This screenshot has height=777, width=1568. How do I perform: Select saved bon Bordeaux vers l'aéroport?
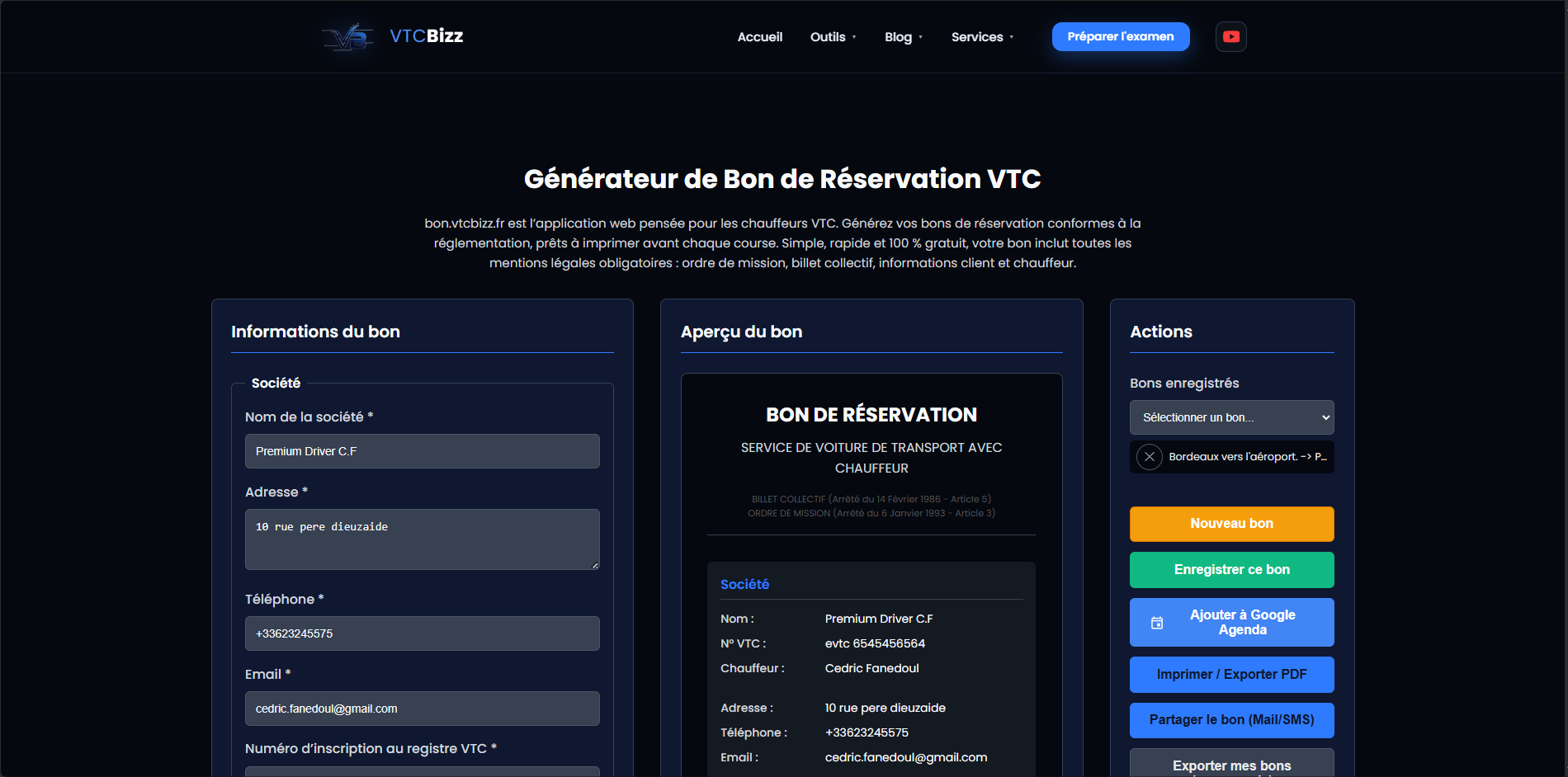click(1247, 456)
